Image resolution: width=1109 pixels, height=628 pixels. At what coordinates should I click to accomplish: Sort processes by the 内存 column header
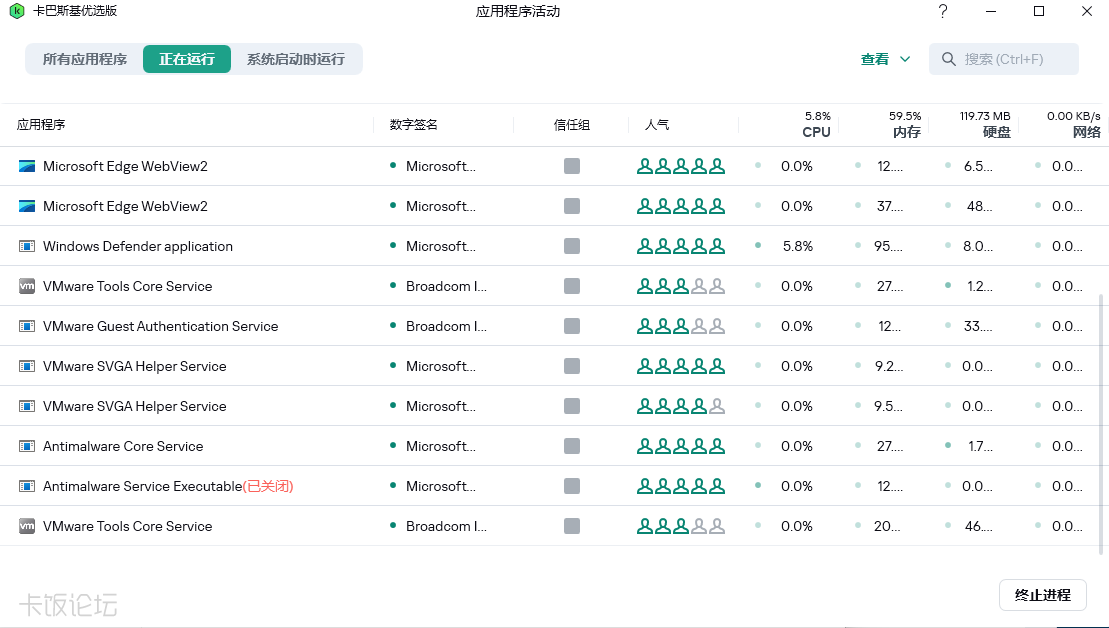[907, 132]
